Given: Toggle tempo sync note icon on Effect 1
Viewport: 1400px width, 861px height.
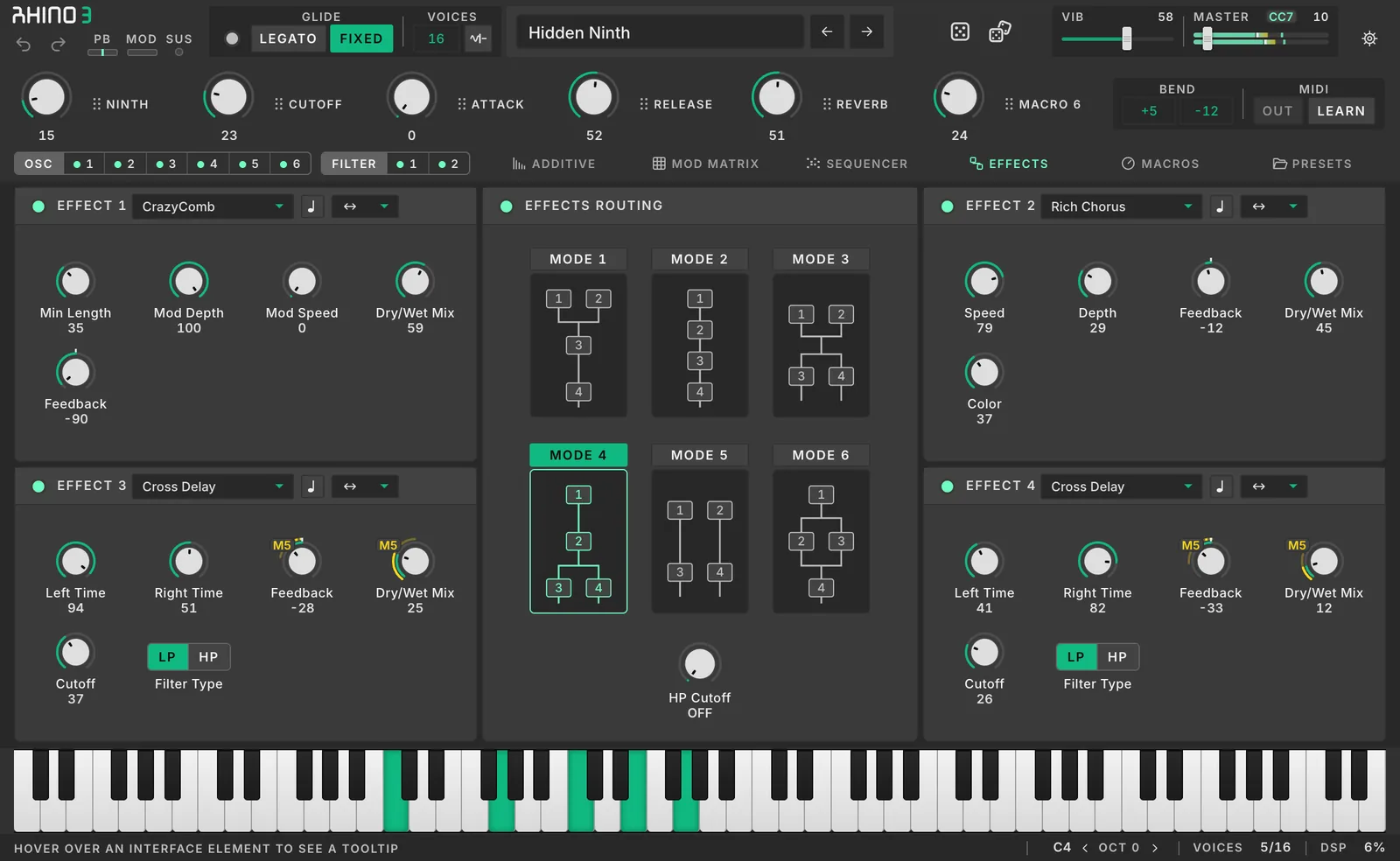Looking at the screenshot, I should click(x=311, y=206).
